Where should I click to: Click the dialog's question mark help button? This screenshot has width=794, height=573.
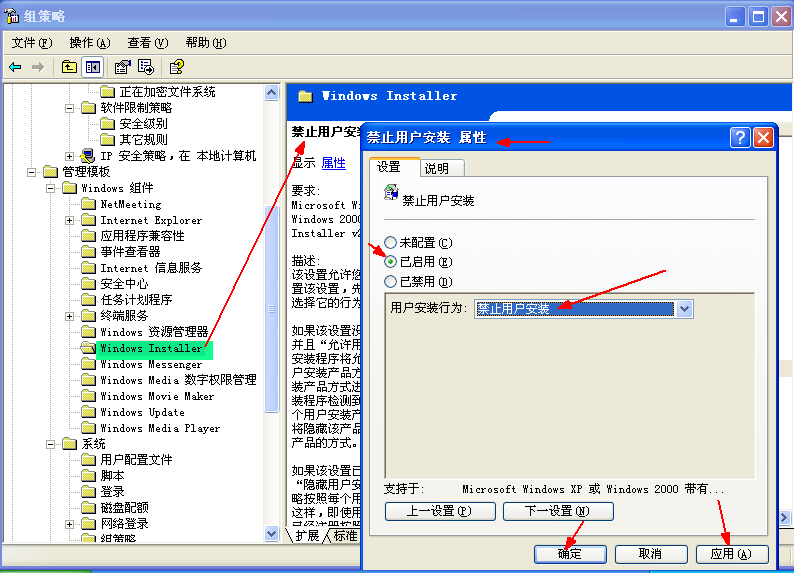tap(740, 137)
